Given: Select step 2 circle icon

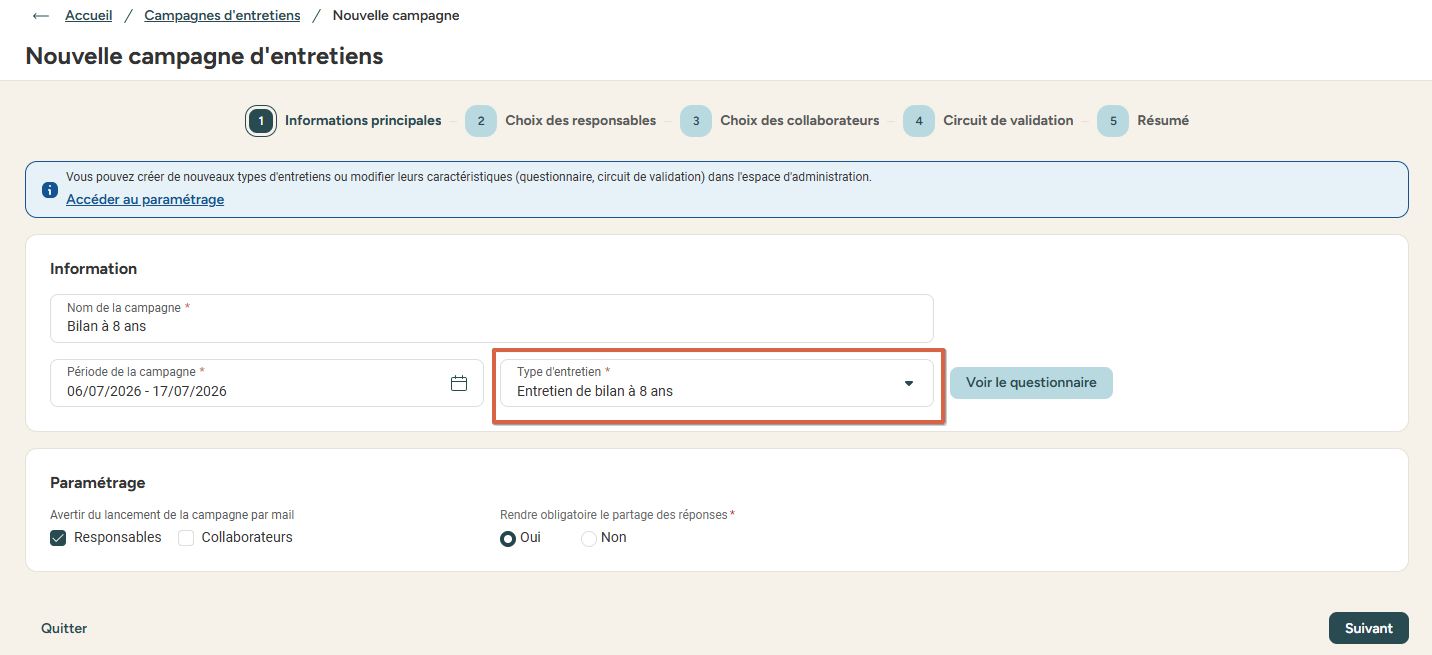Looking at the screenshot, I should [481, 121].
